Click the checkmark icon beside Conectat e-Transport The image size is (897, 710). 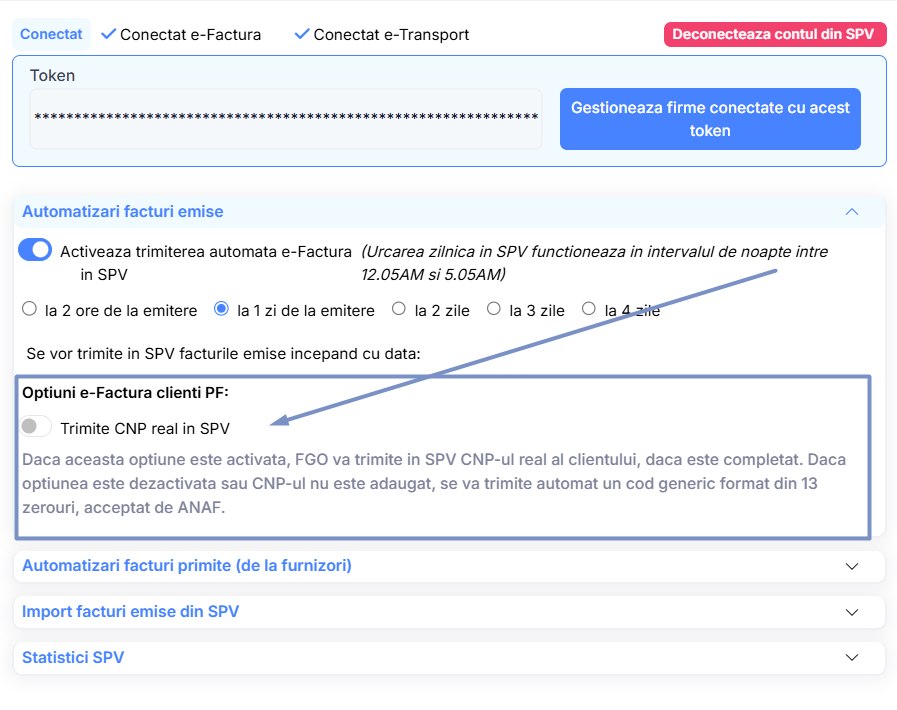point(302,34)
